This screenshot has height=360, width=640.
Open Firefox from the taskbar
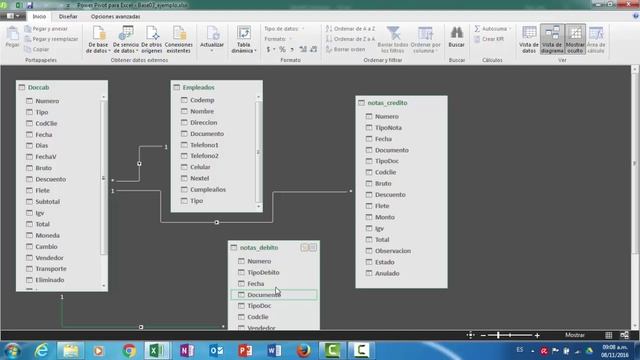(x=303, y=351)
